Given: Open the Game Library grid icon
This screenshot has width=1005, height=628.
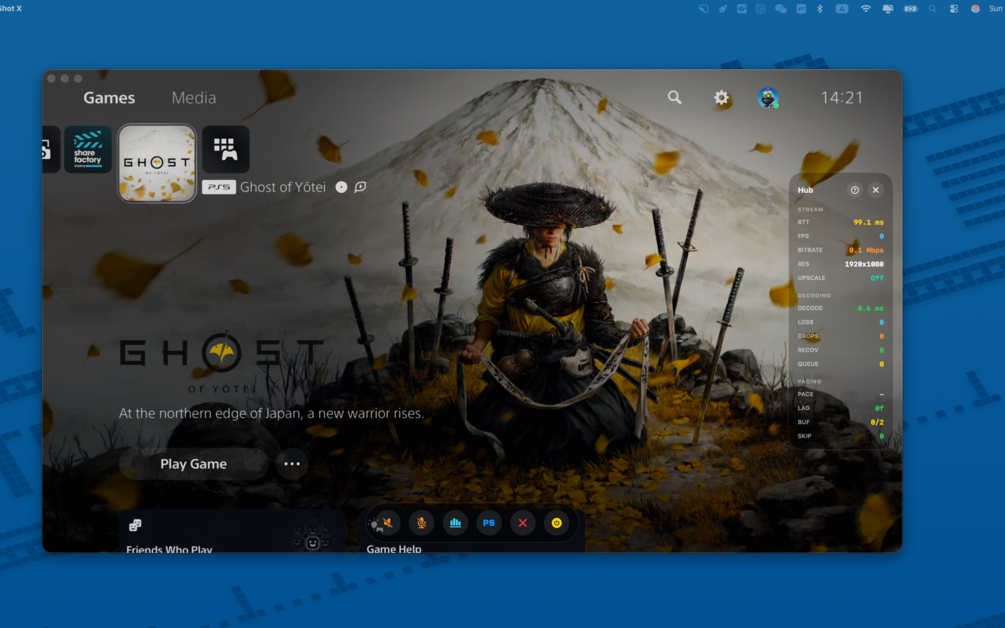Looking at the screenshot, I should pyautogui.click(x=226, y=149).
